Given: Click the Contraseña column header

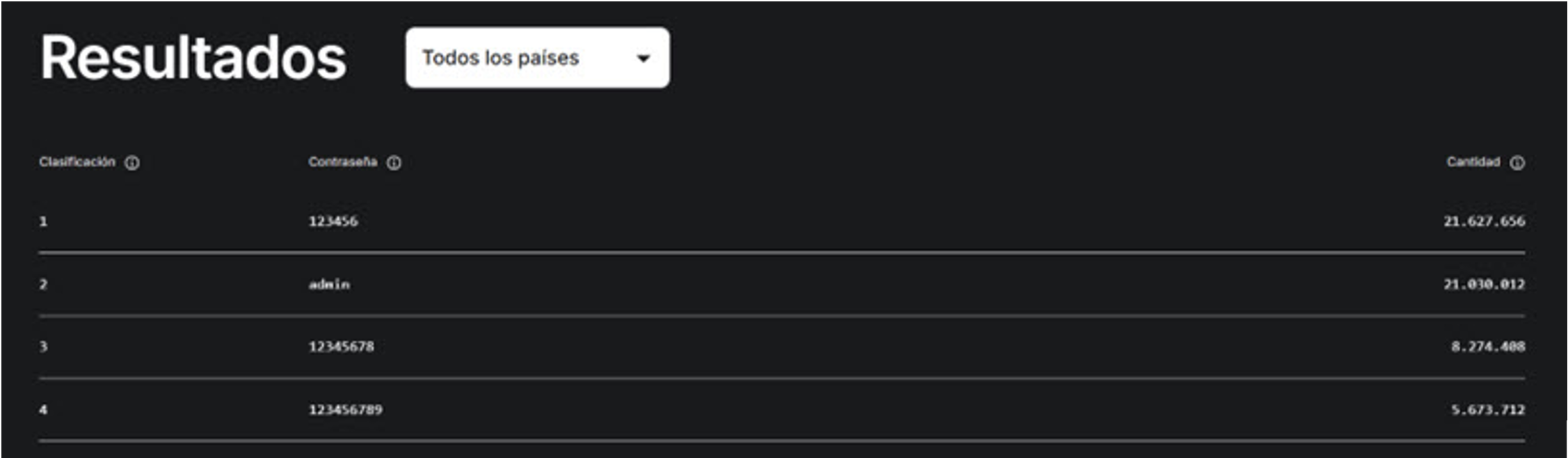Looking at the screenshot, I should tap(343, 162).
